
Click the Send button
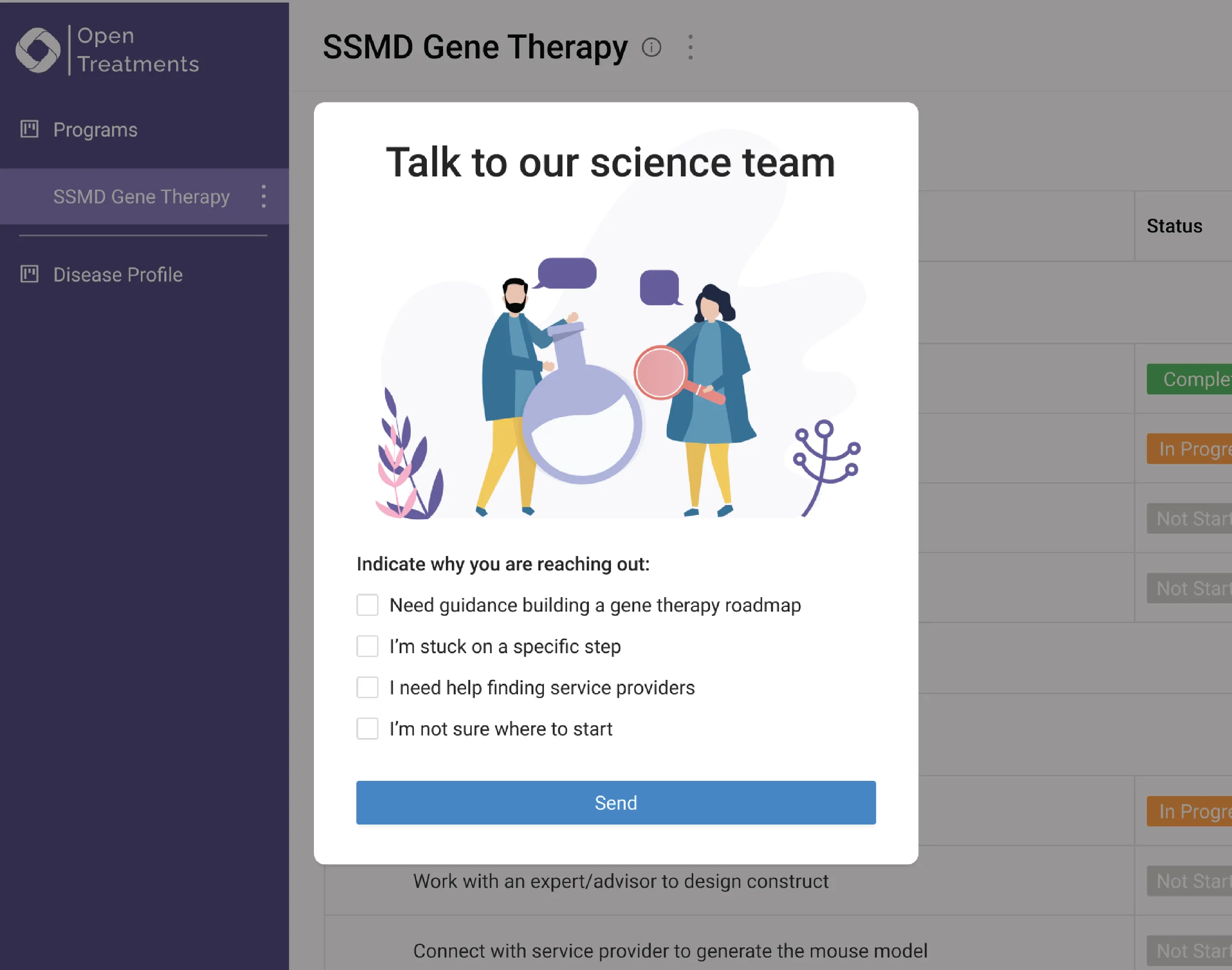(616, 803)
